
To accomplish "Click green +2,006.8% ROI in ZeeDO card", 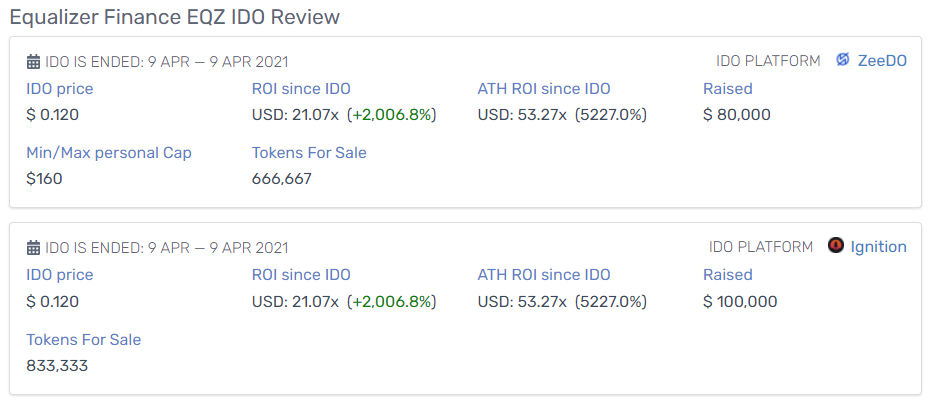I will coord(392,115).
